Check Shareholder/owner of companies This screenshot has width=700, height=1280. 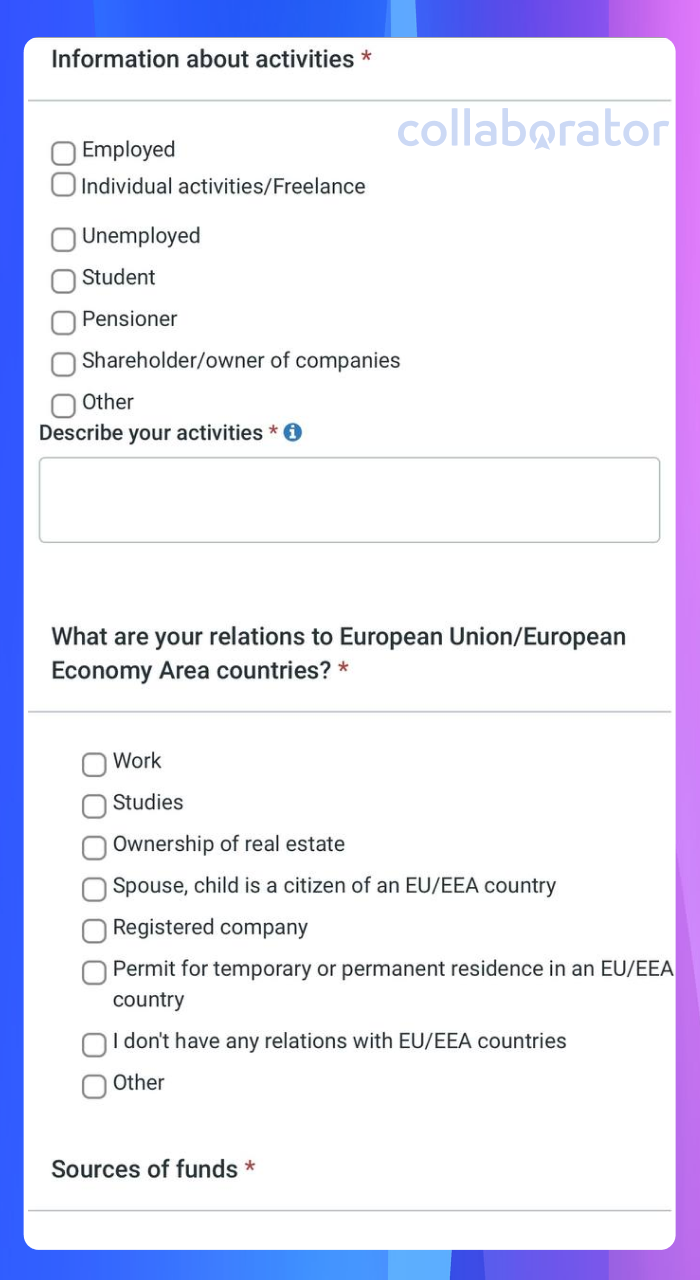pyautogui.click(x=63, y=364)
